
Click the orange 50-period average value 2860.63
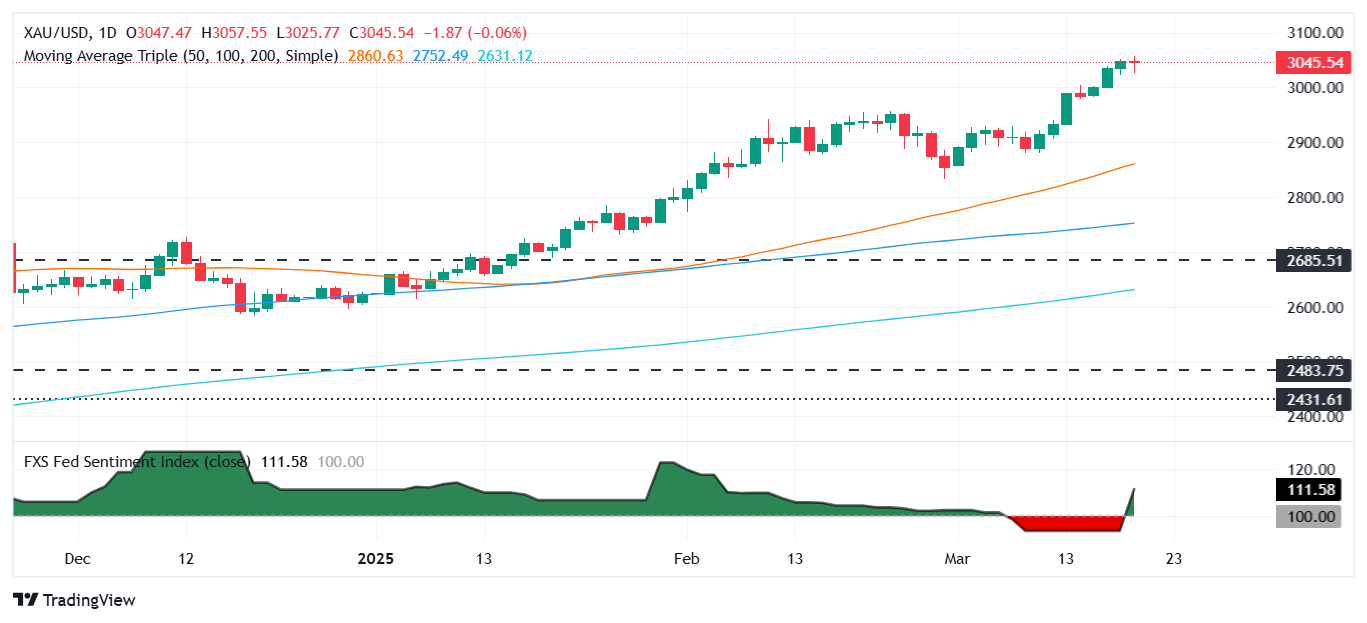coord(375,56)
